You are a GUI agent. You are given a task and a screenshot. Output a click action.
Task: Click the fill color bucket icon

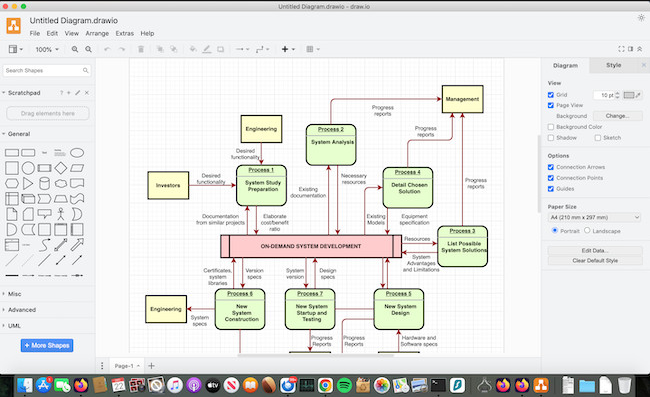tap(193, 49)
